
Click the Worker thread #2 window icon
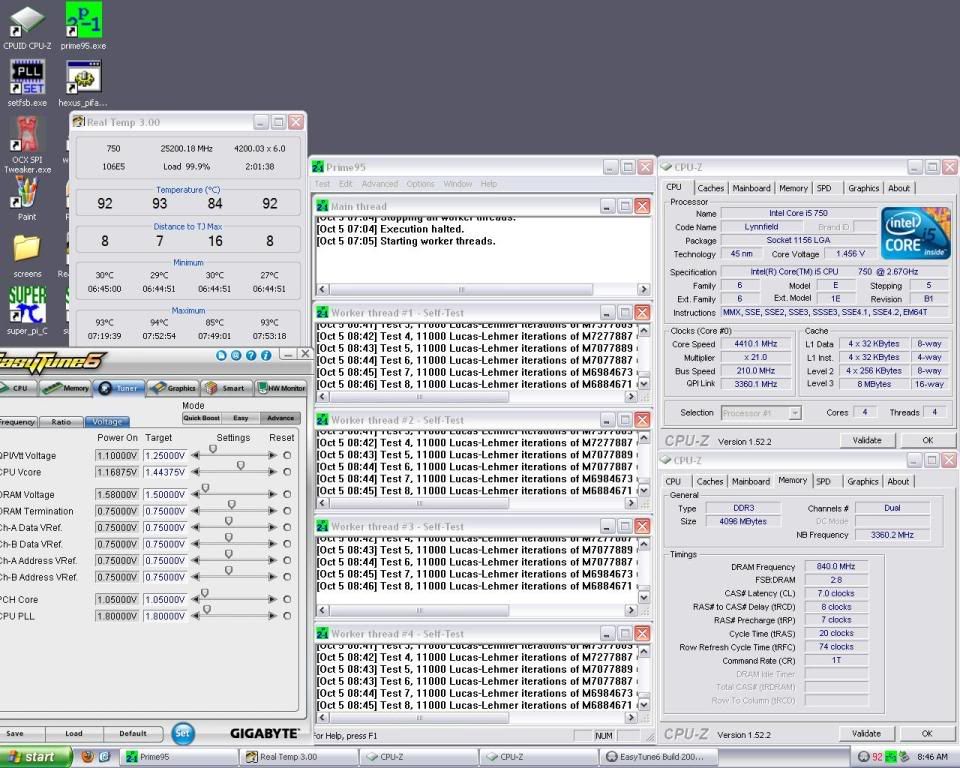(322, 420)
